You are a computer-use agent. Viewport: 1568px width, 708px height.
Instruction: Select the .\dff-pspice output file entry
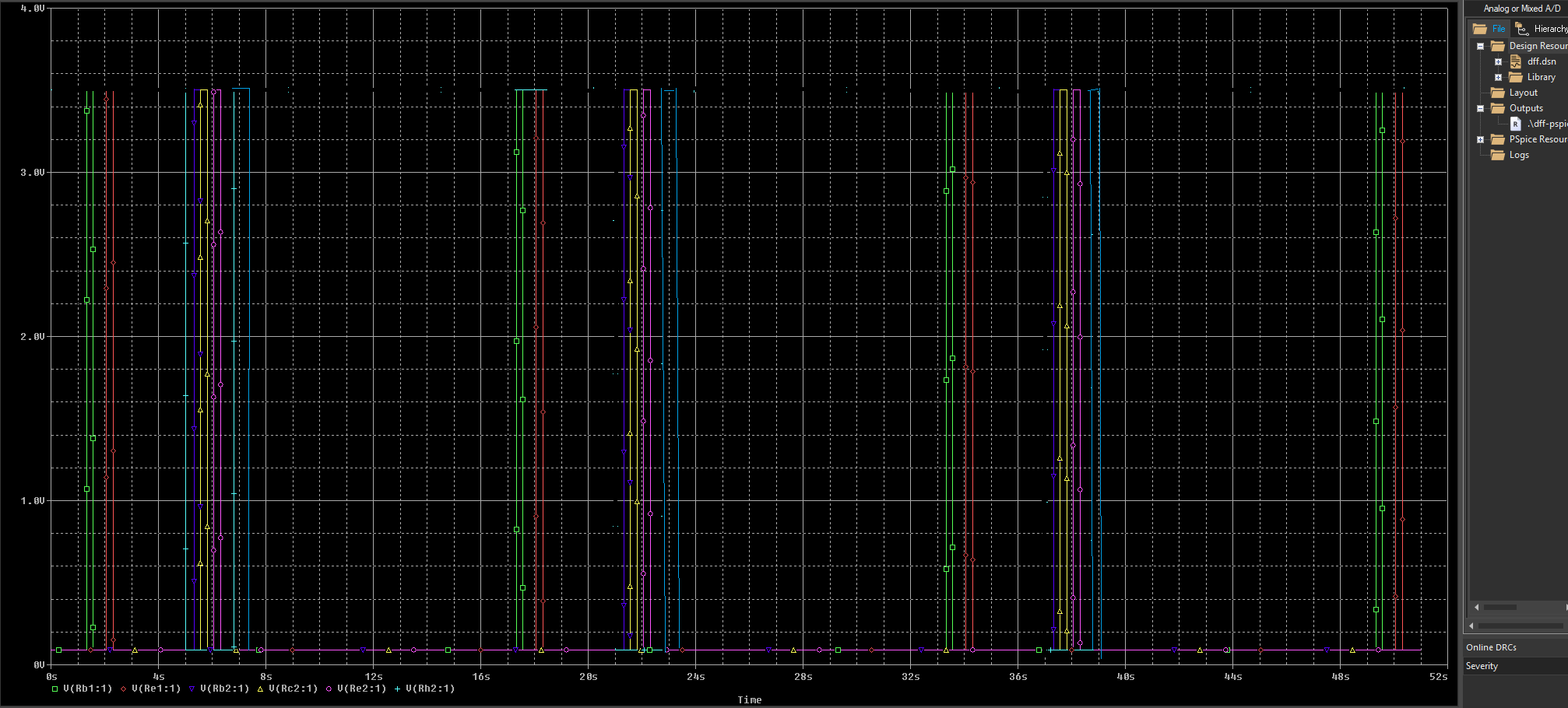tap(1547, 124)
